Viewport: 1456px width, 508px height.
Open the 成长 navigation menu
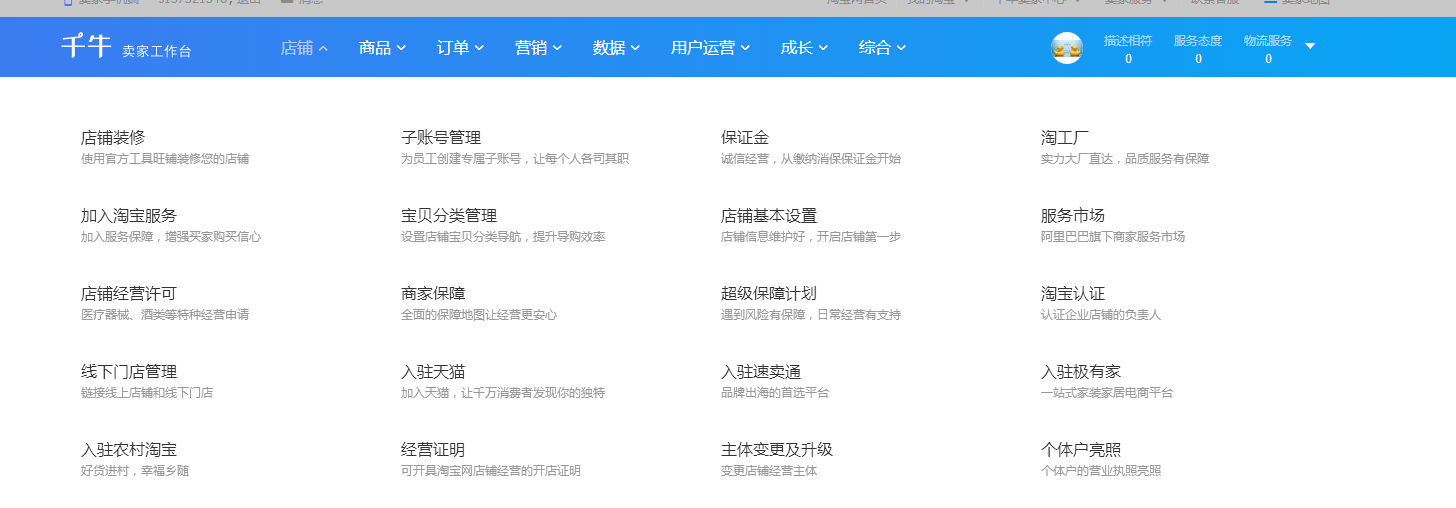(x=804, y=47)
